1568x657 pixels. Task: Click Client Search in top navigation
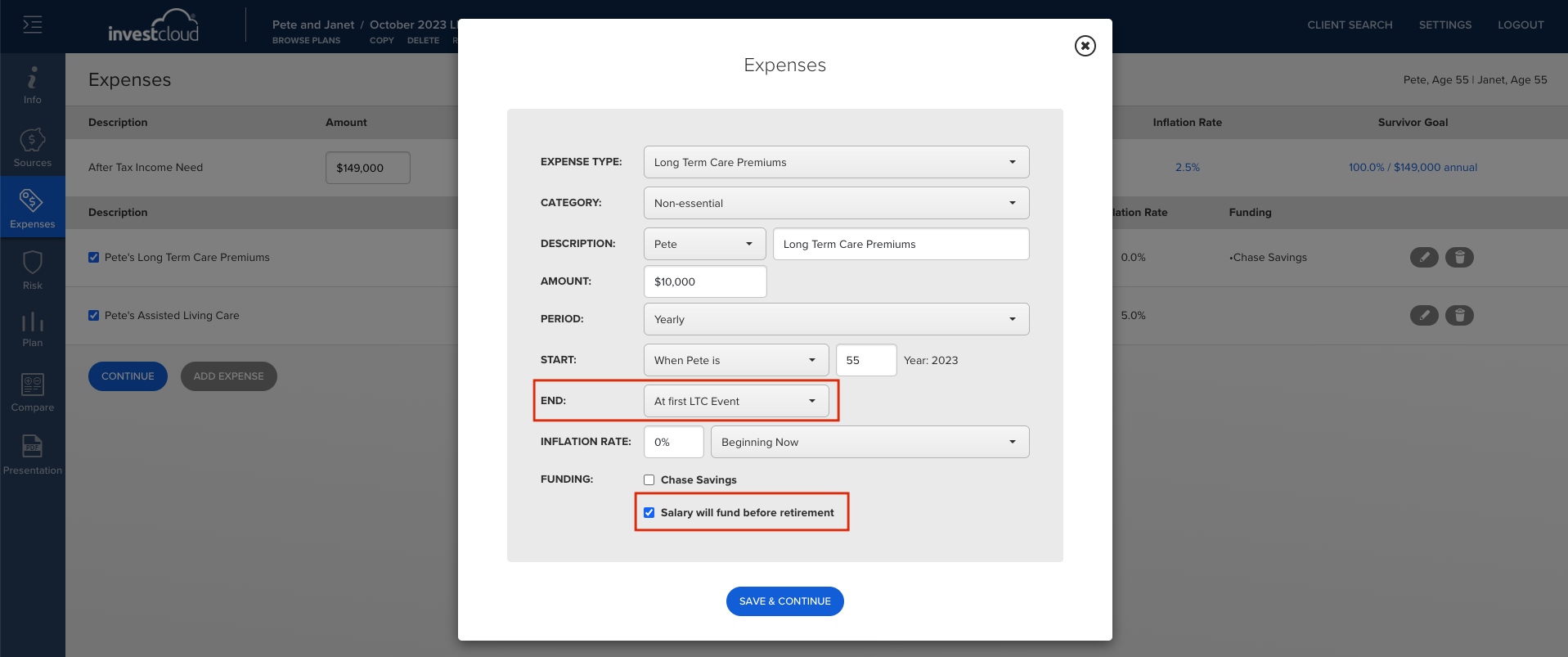click(1350, 25)
